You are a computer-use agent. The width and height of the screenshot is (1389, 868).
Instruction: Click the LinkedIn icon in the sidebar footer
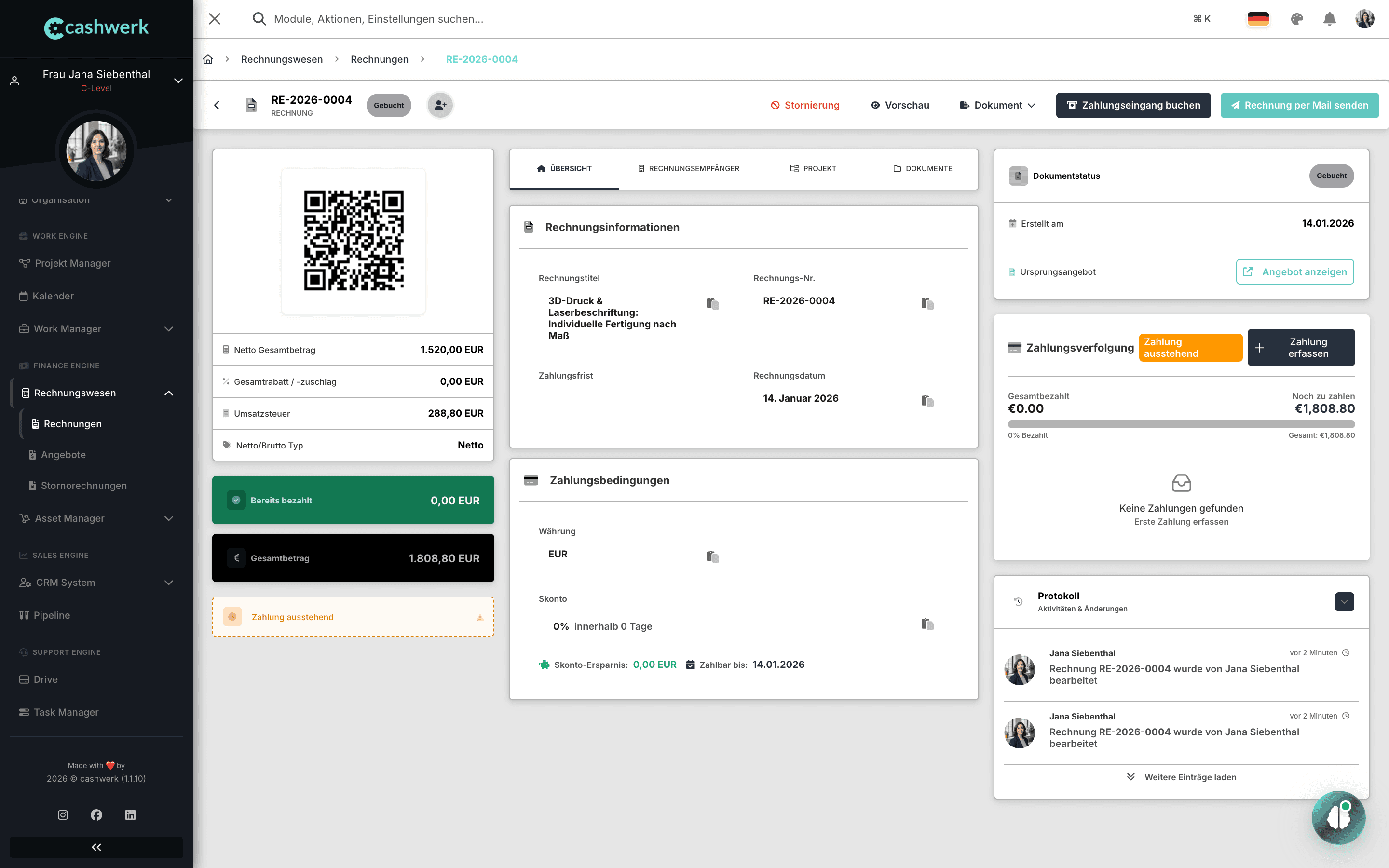point(130,814)
